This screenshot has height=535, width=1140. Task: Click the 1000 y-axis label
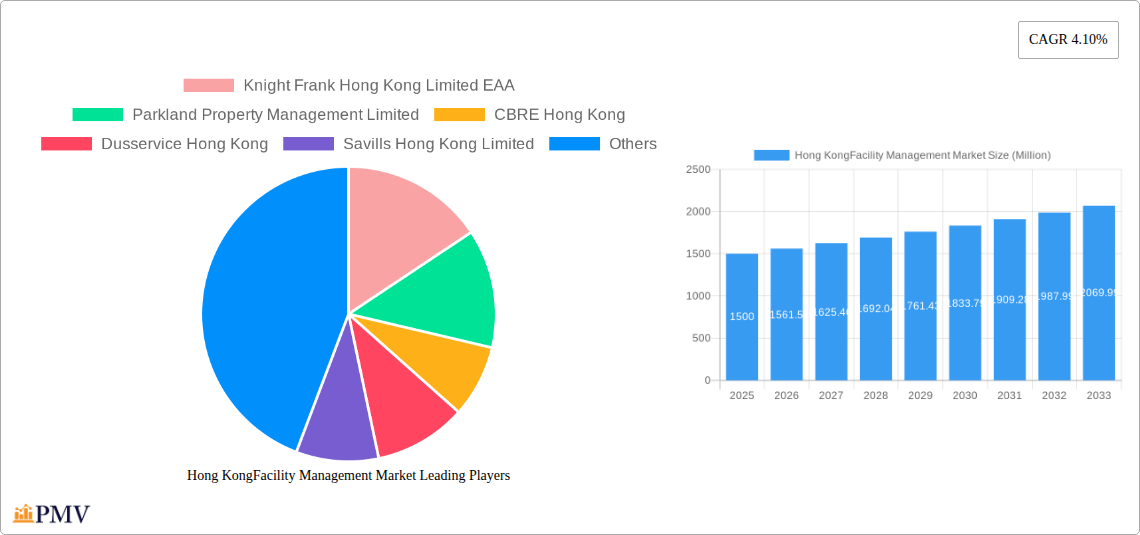tap(698, 296)
